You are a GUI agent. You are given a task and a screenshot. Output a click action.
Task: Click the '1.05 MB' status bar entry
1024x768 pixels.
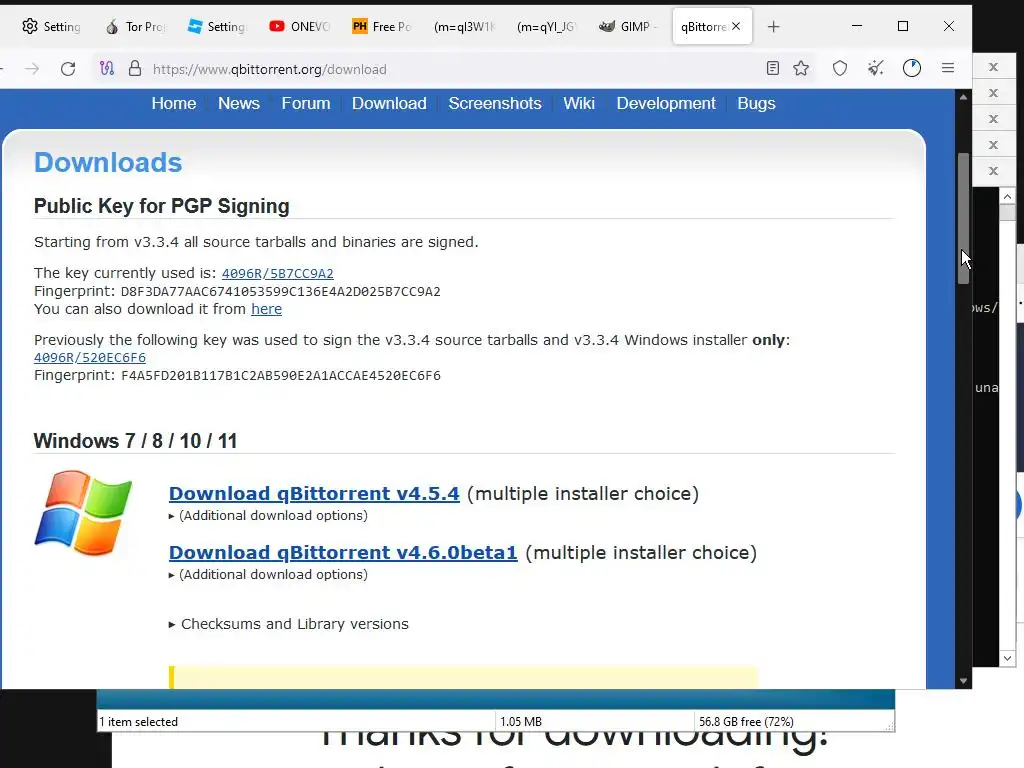coord(520,722)
